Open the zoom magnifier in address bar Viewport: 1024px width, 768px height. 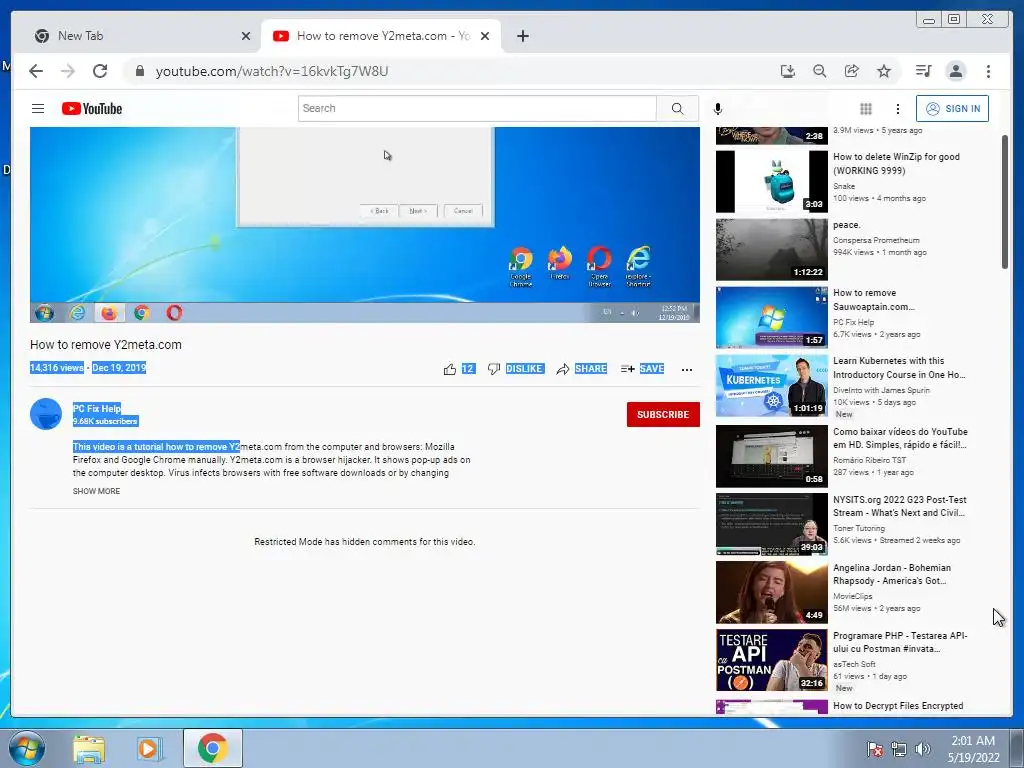click(x=820, y=71)
